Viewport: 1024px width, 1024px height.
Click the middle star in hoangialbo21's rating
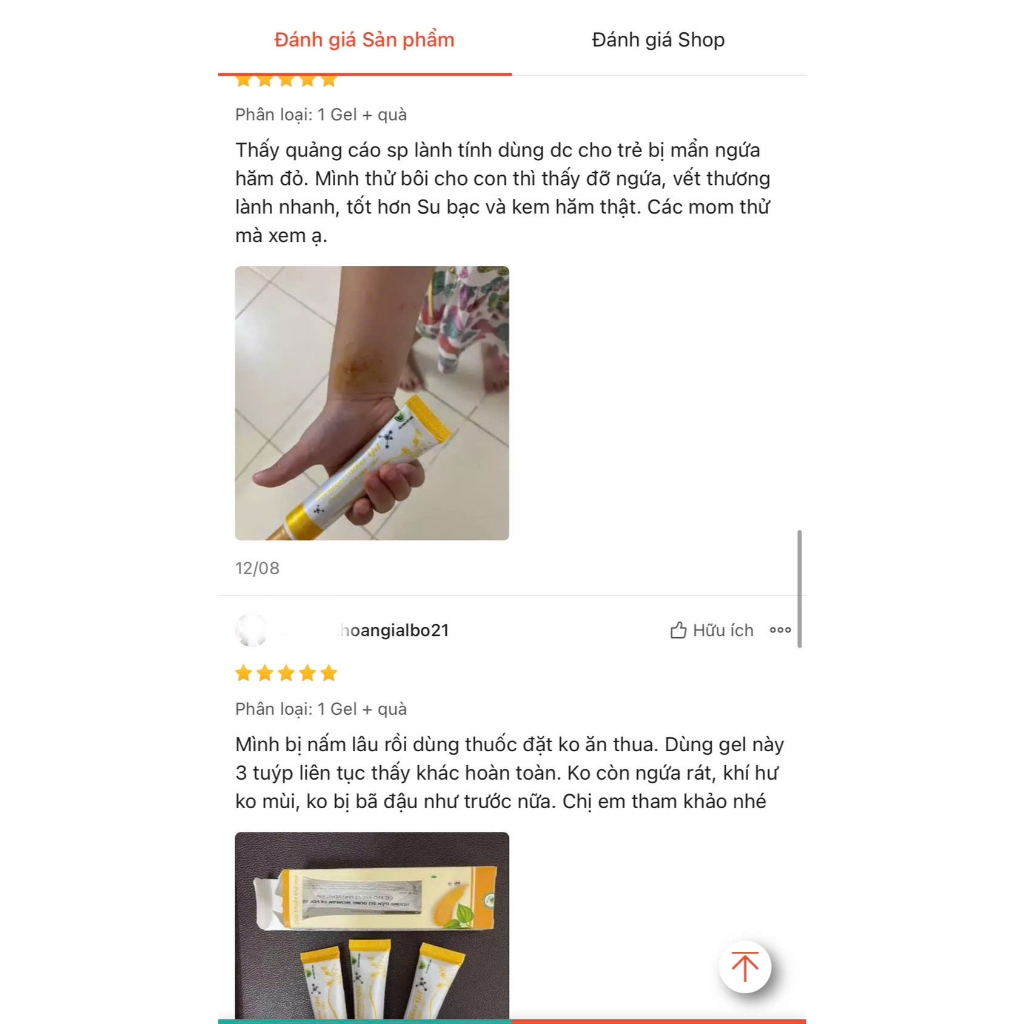[286, 673]
